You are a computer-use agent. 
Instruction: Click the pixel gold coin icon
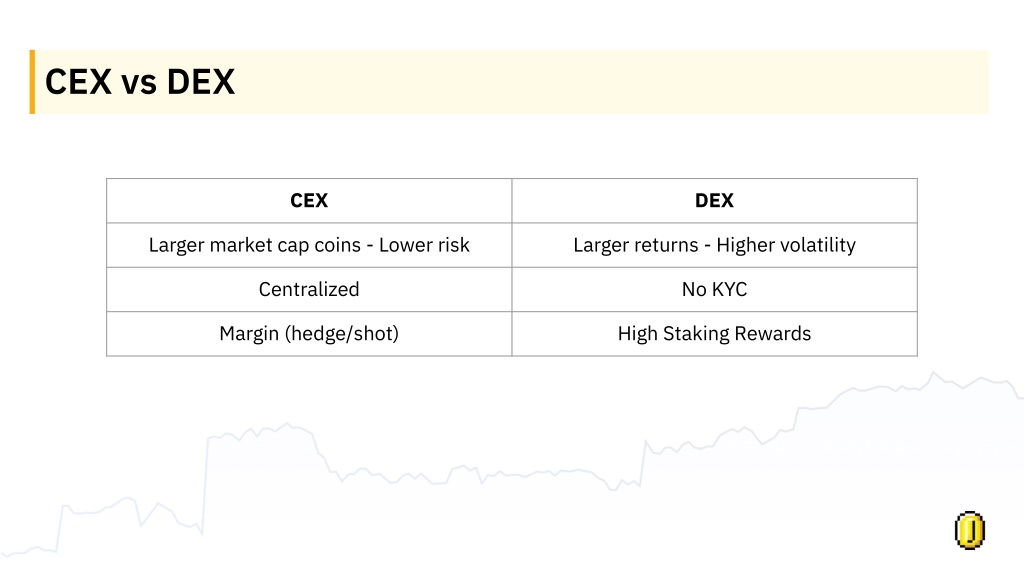pyautogui.click(x=969, y=530)
